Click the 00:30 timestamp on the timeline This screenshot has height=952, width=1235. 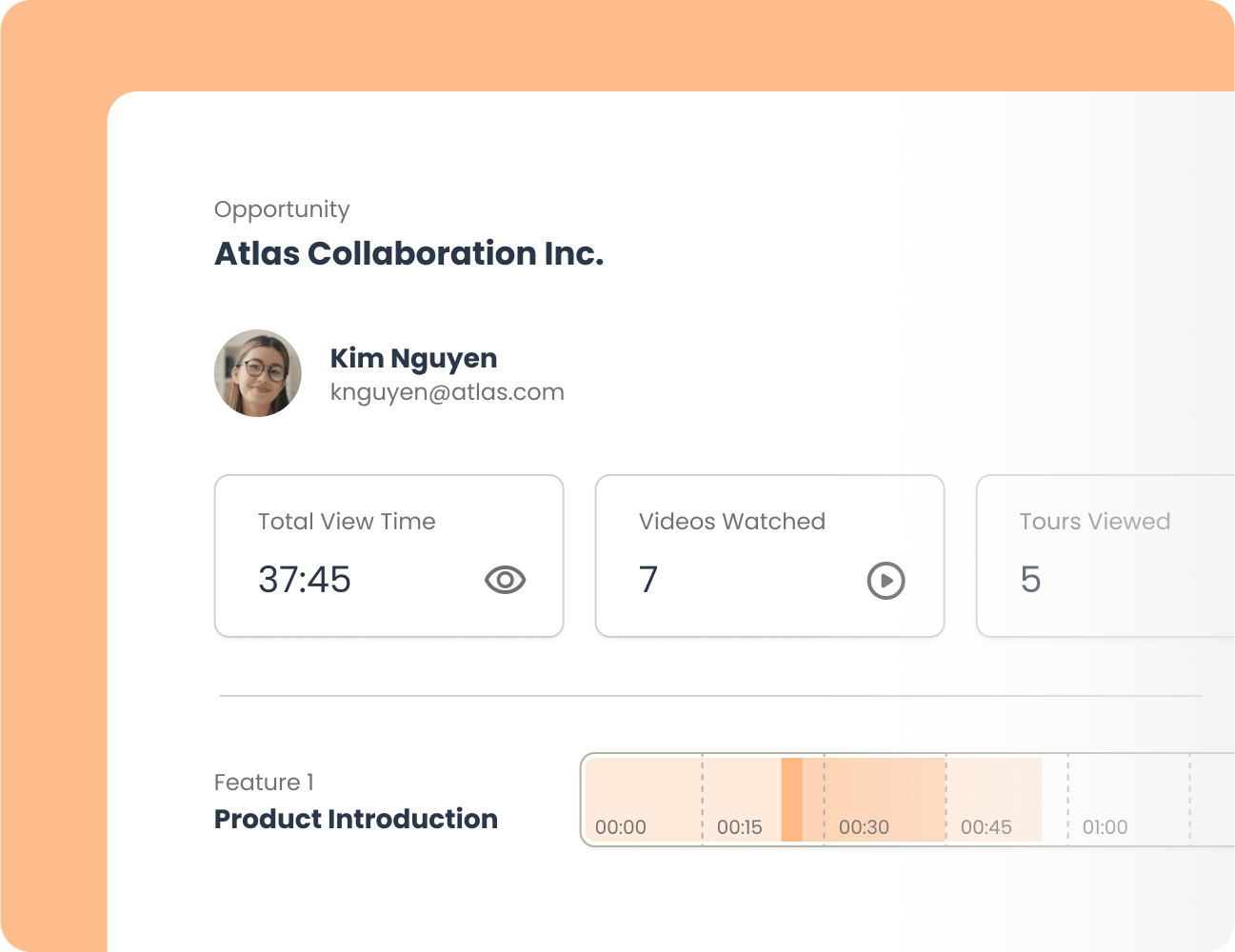pos(863,827)
